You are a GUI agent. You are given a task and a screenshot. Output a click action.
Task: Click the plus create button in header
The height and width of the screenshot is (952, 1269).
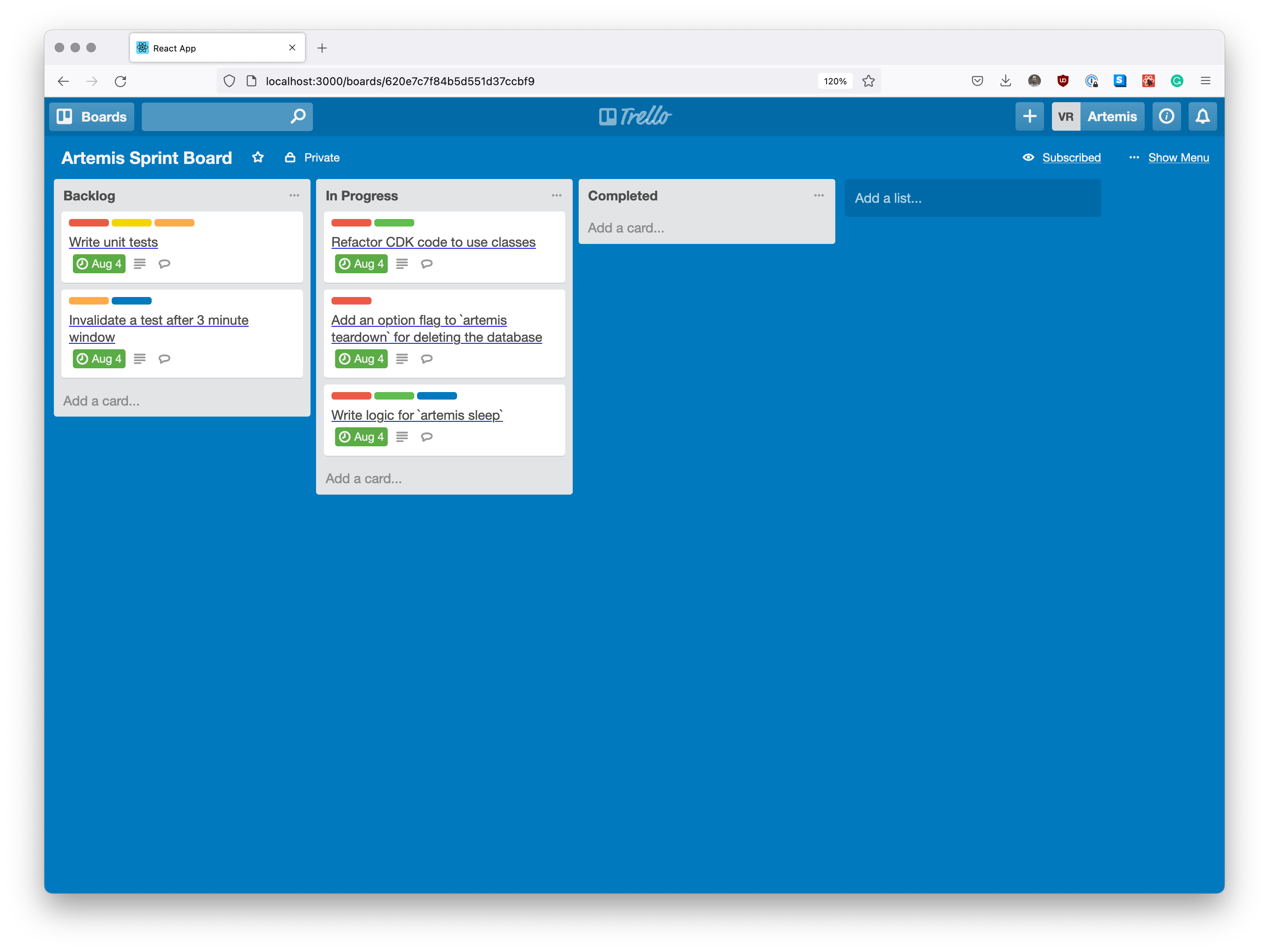(1029, 116)
